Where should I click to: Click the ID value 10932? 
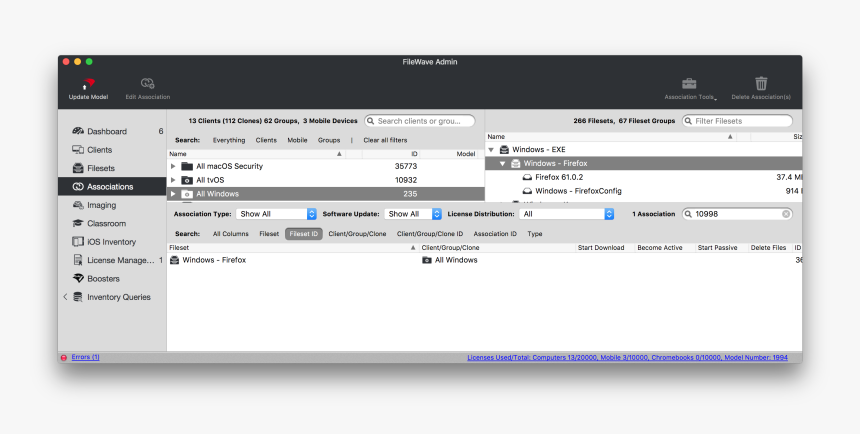pyautogui.click(x=406, y=180)
